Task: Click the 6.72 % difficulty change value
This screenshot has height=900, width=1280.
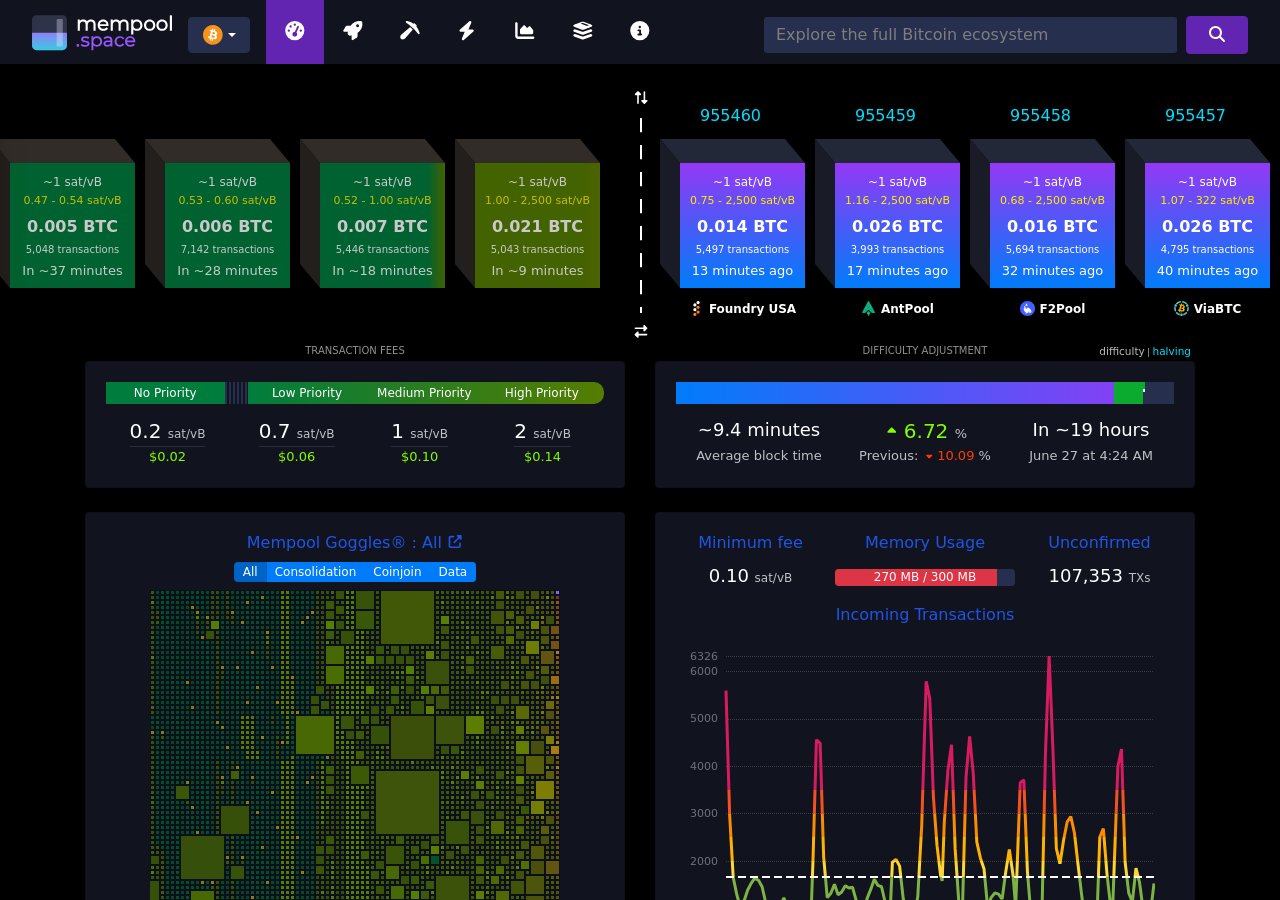Action: 926,432
